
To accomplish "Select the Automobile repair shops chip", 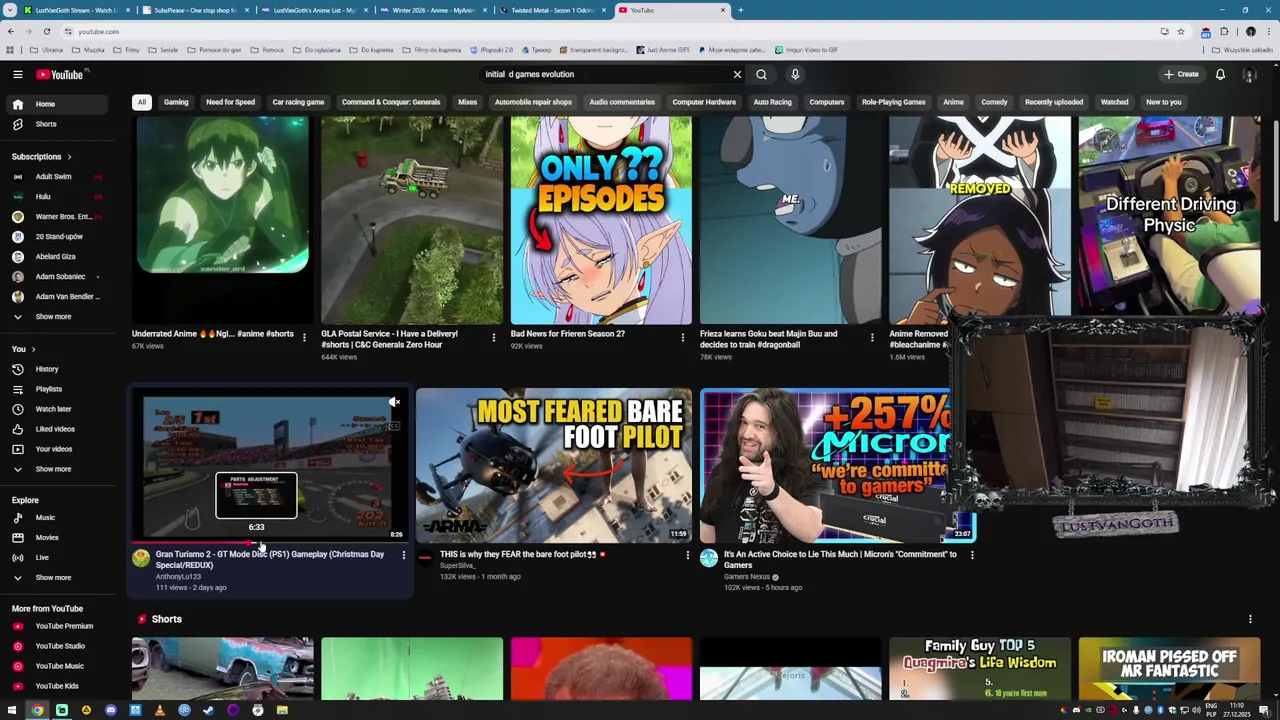I will pos(533,102).
